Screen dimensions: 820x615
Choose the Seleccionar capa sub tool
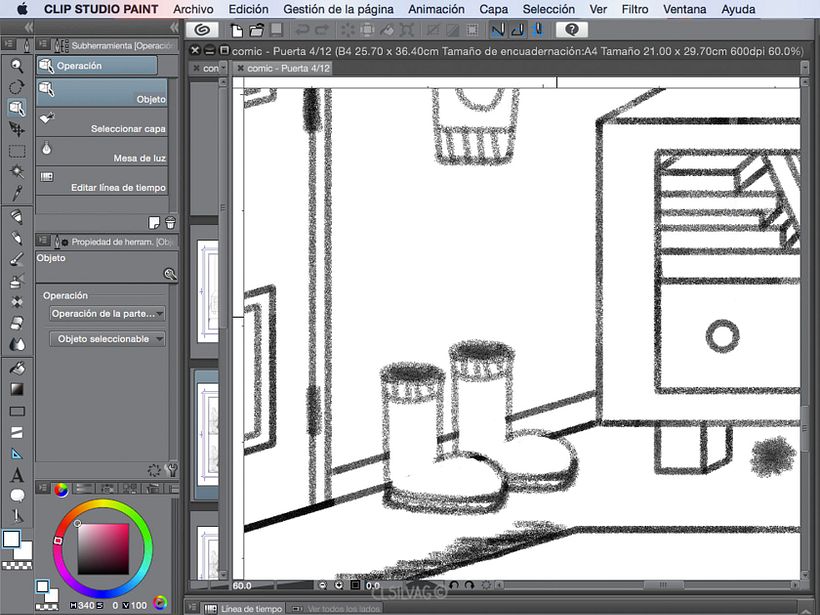tap(103, 123)
